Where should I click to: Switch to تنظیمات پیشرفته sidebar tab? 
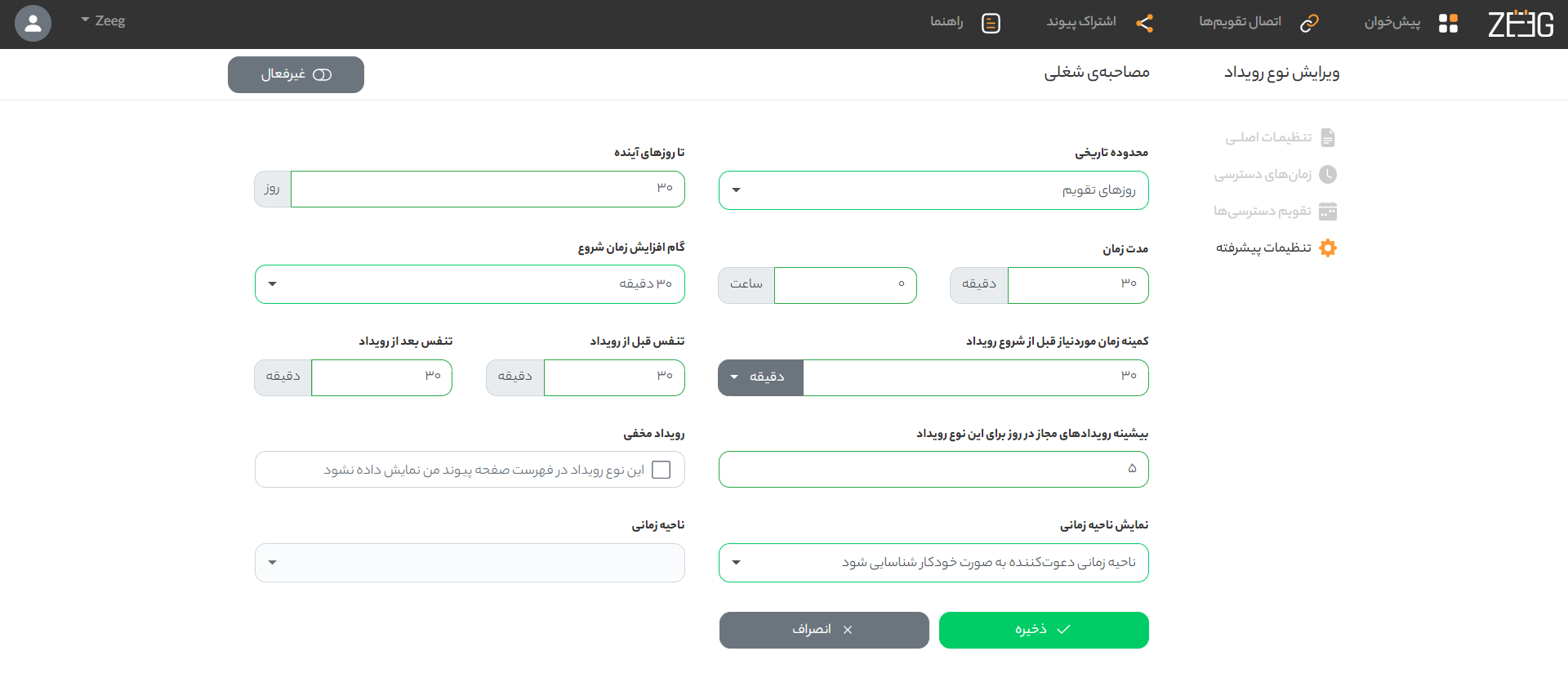point(1263,248)
